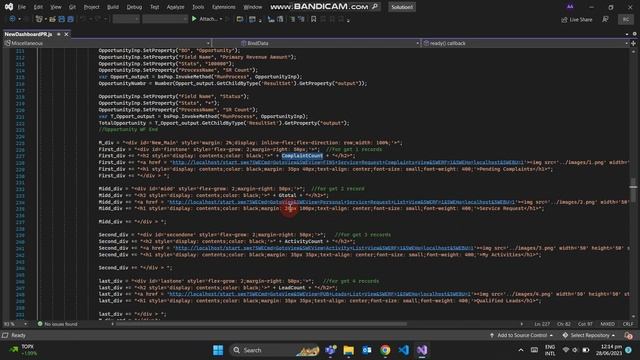This screenshot has height=360, width=640.
Task: Click the taskbar Search box
Action: pos(274,350)
